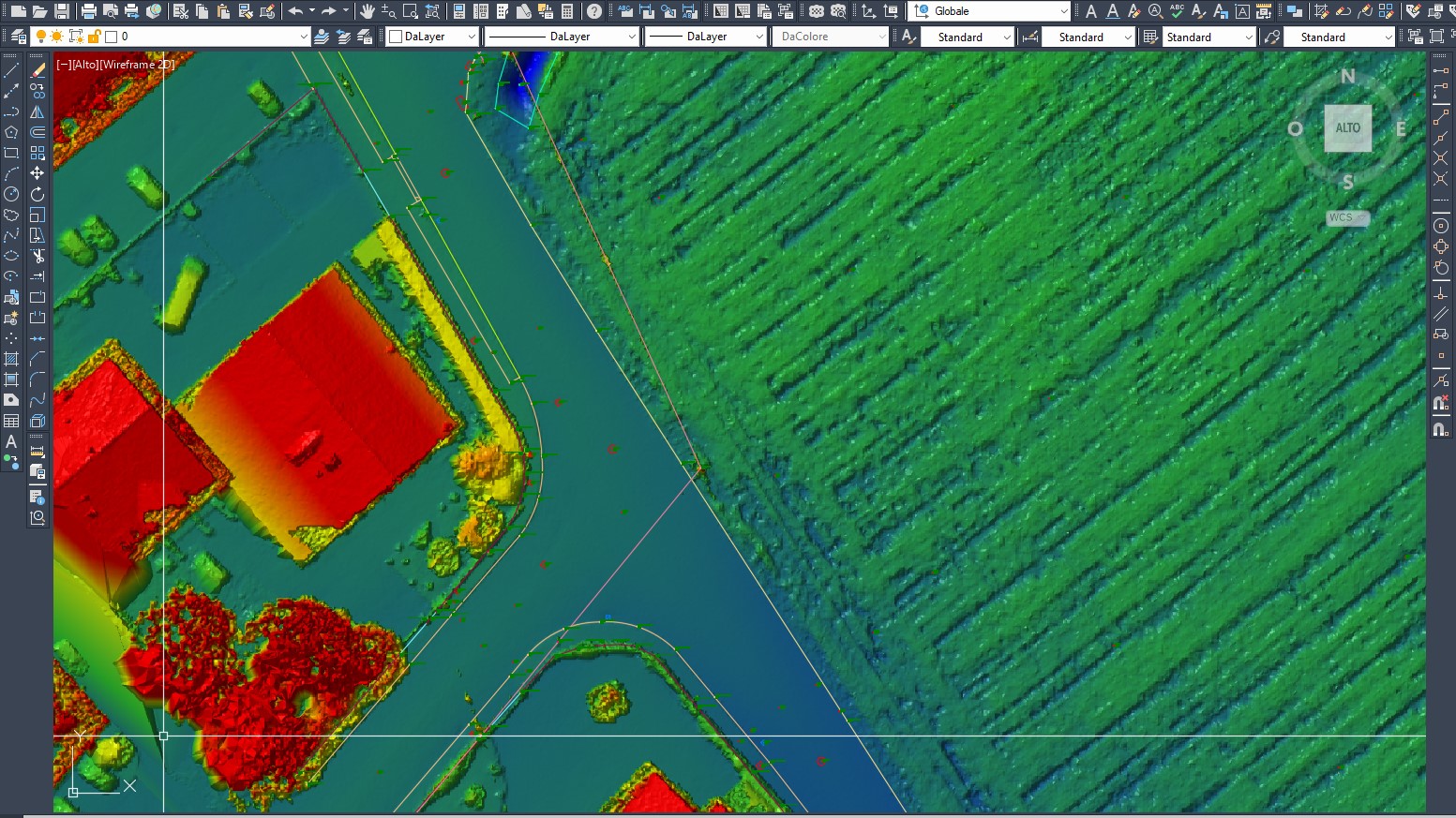Select the Line draw tool
This screenshot has width=1456, height=818.
[11, 71]
